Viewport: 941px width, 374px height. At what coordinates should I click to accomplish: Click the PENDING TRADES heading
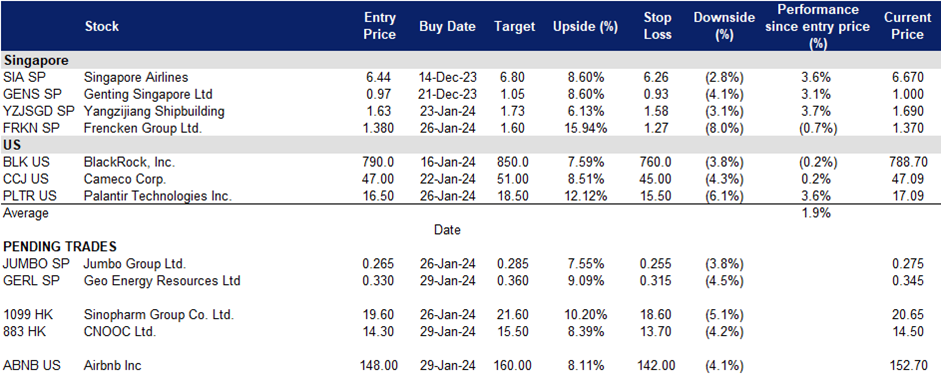pyautogui.click(x=59, y=247)
